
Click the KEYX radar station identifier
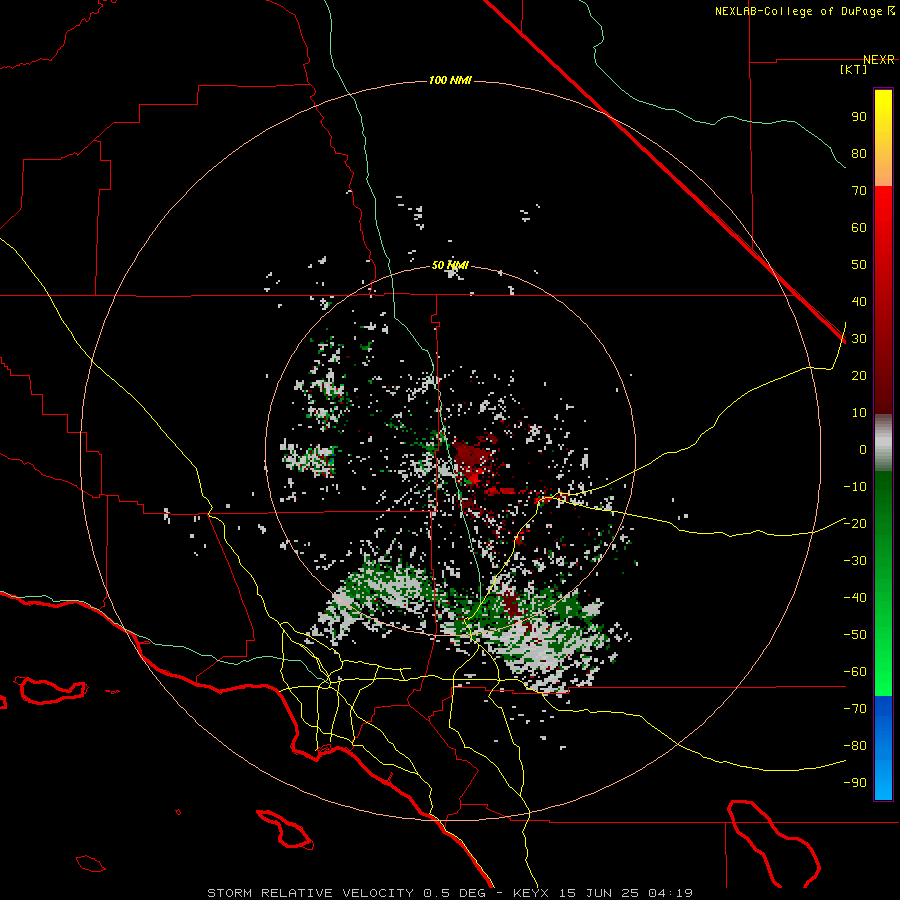point(531,893)
